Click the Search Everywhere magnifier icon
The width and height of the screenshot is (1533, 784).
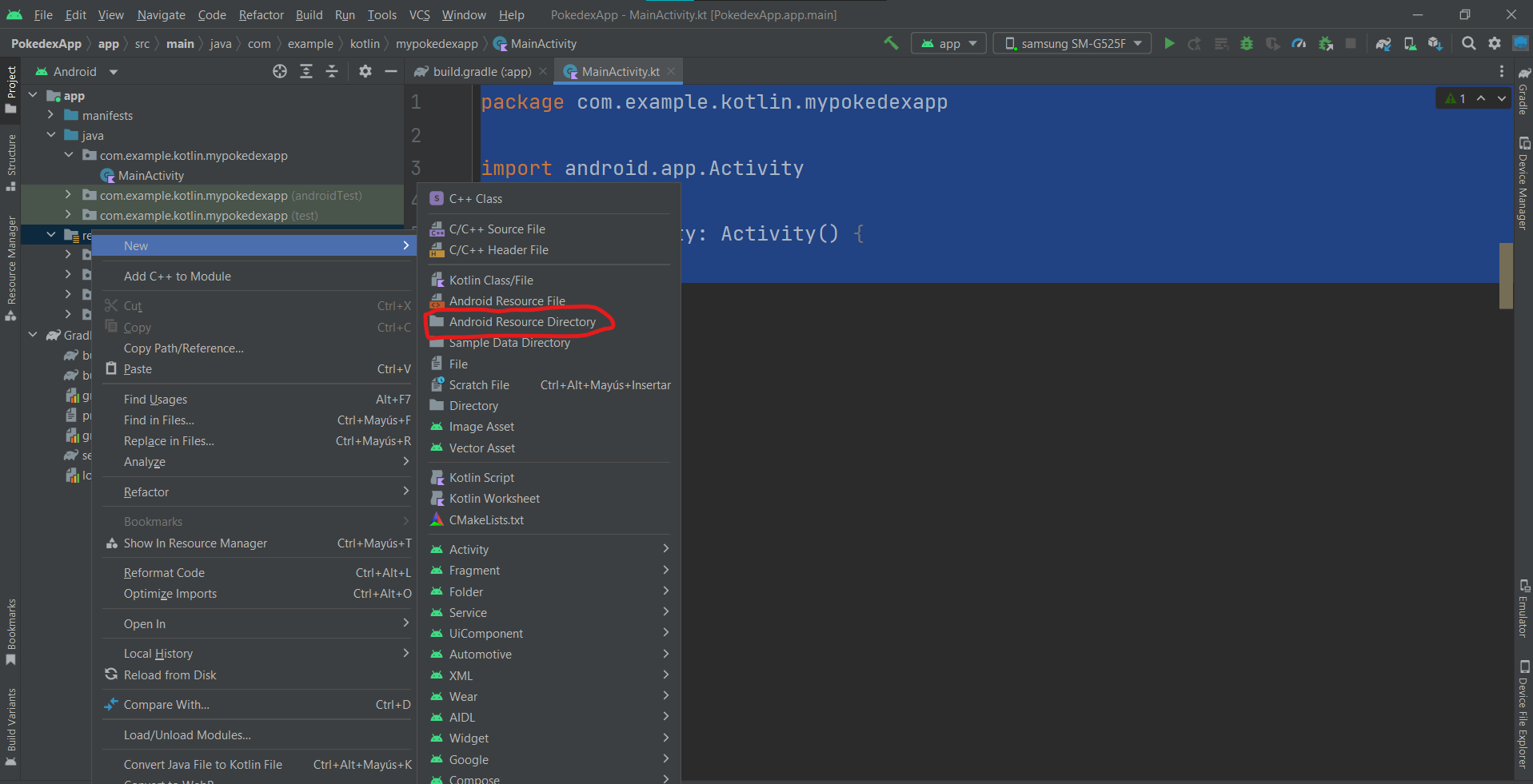1468,44
